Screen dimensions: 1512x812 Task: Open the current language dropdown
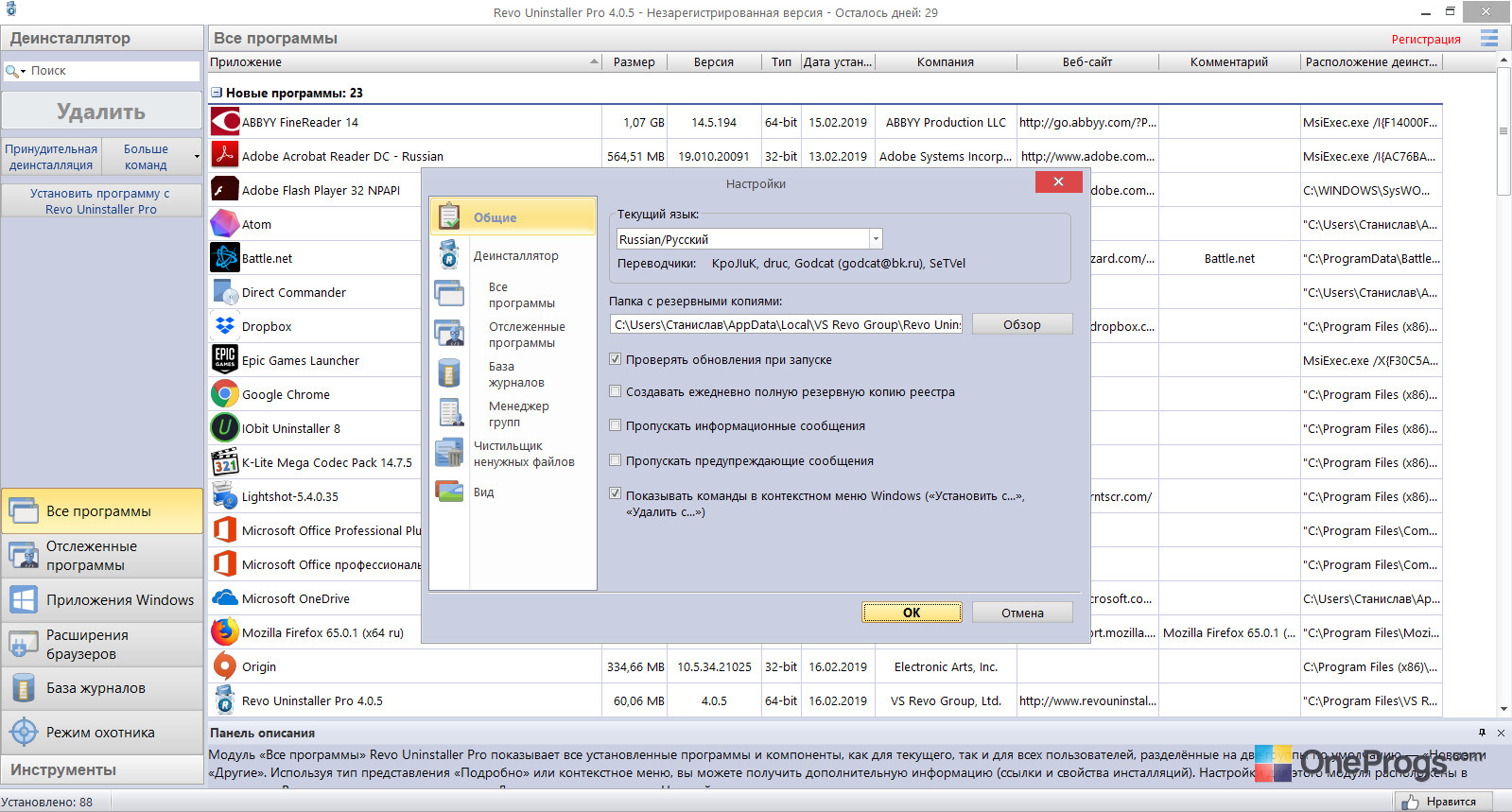click(x=876, y=239)
